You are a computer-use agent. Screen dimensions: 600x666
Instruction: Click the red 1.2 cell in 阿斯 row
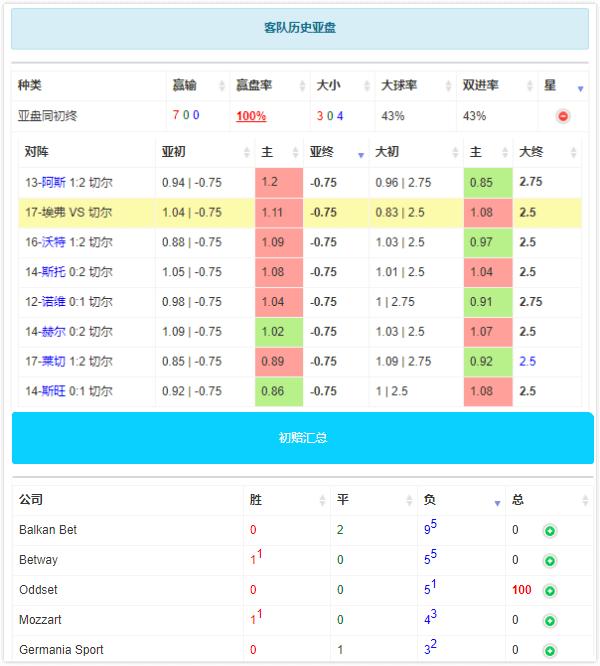coord(279,183)
